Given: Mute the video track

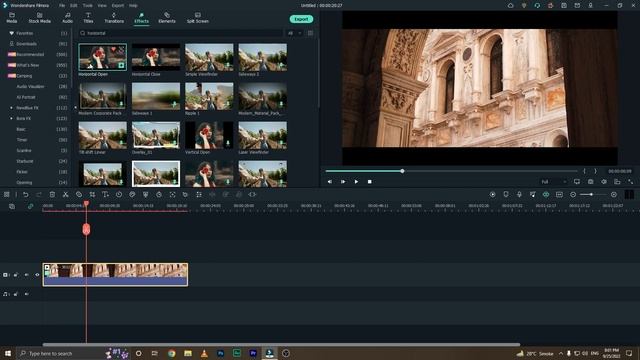Looking at the screenshot, I should [x=27, y=275].
